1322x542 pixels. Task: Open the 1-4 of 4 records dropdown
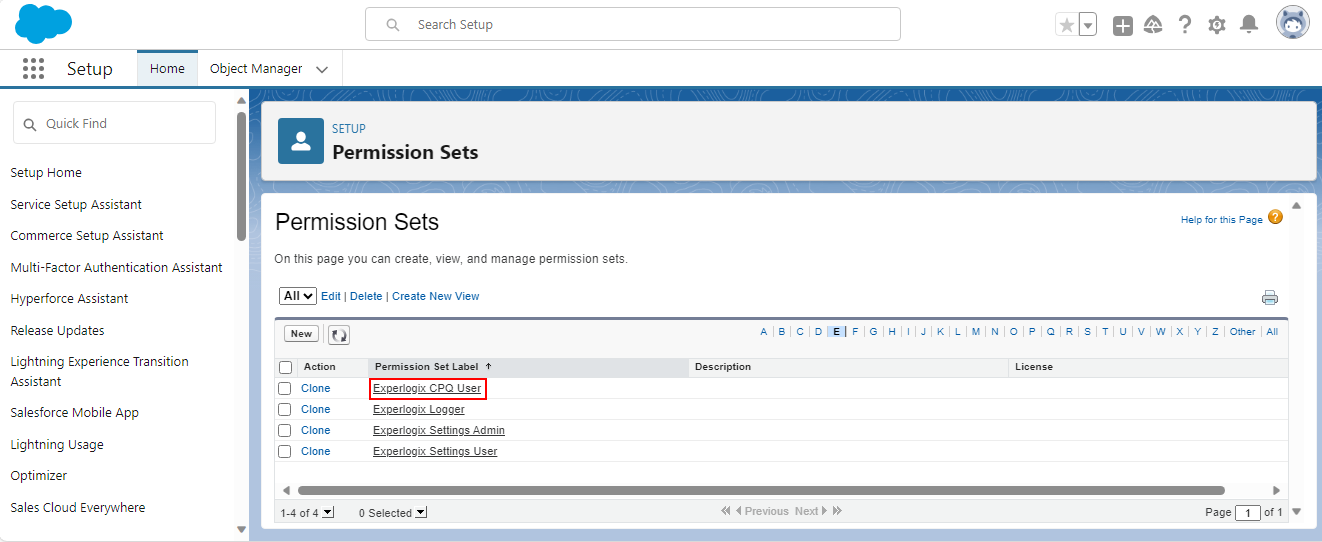point(329,512)
